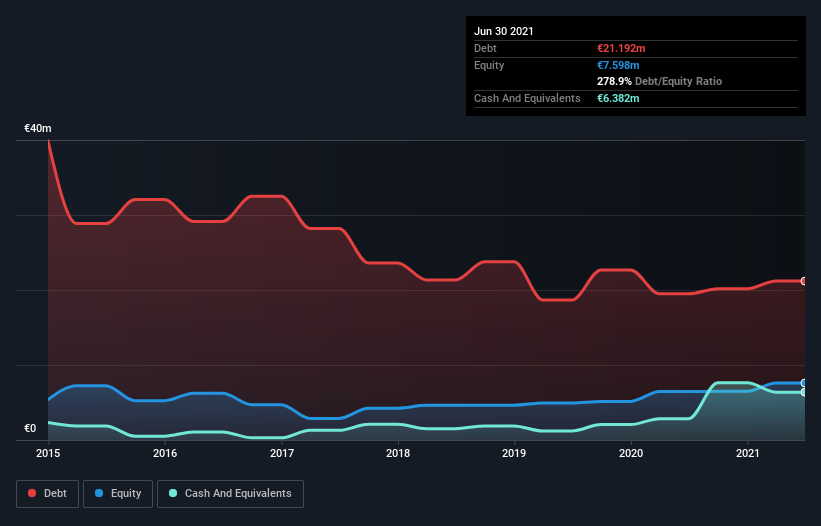The image size is (821, 526).
Task: Toggle the Debt legend button
Action: (48, 494)
